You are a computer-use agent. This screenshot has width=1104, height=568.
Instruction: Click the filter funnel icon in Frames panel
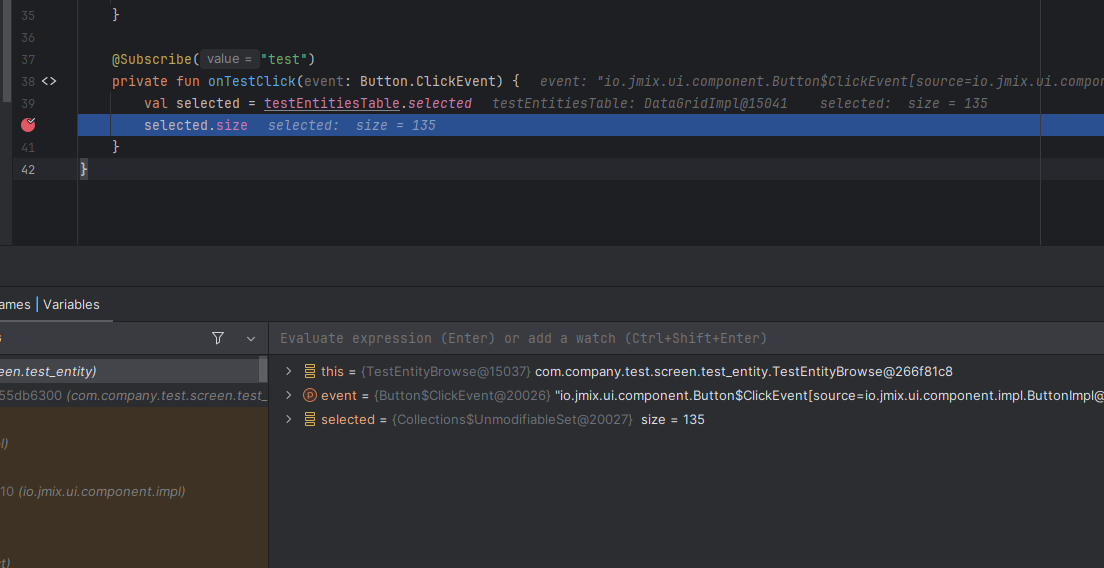click(x=218, y=338)
